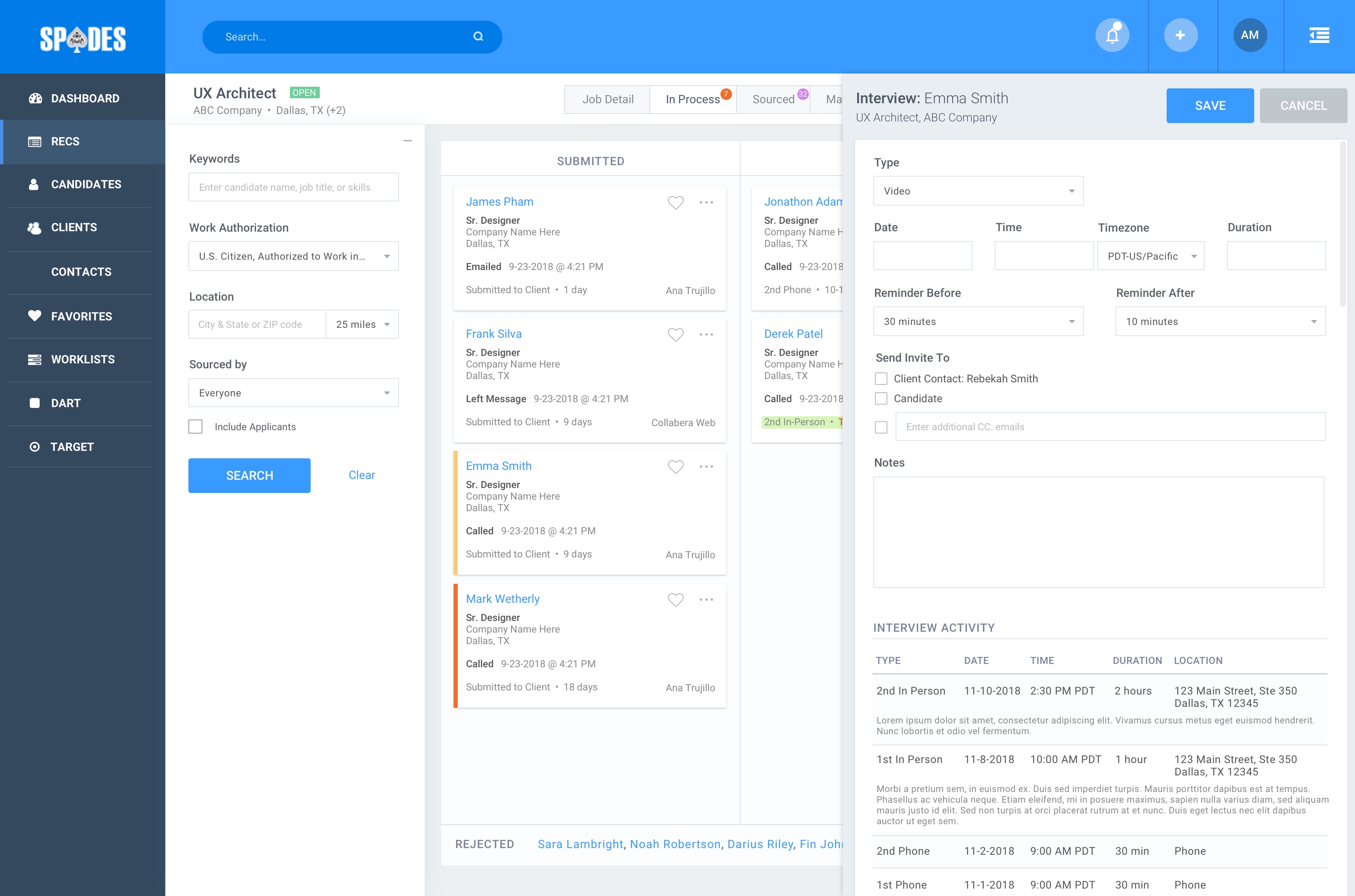Check the Include Applicants checkbox

coord(195,427)
